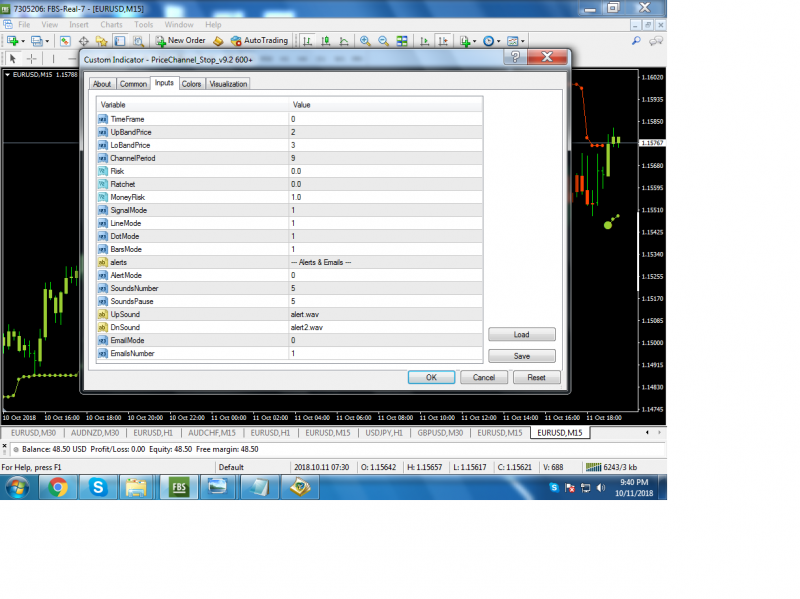Open the MetaEditor yellow book icon
Image resolution: width=800 pixels, height=599 pixels.
coord(218,41)
